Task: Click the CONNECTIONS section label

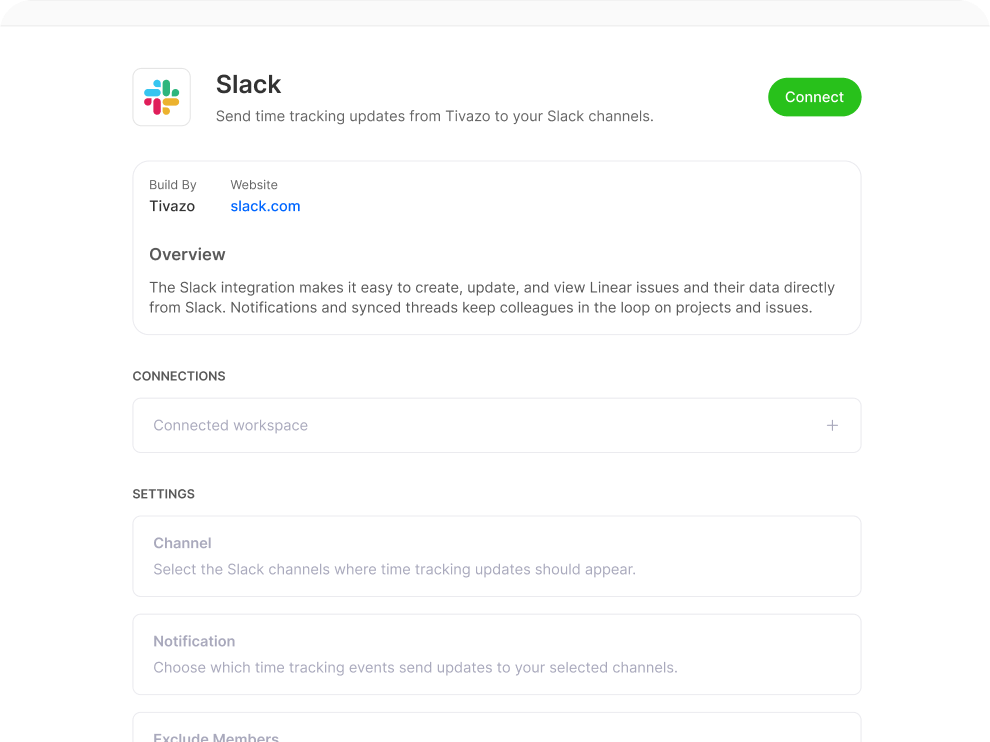Action: (x=178, y=376)
